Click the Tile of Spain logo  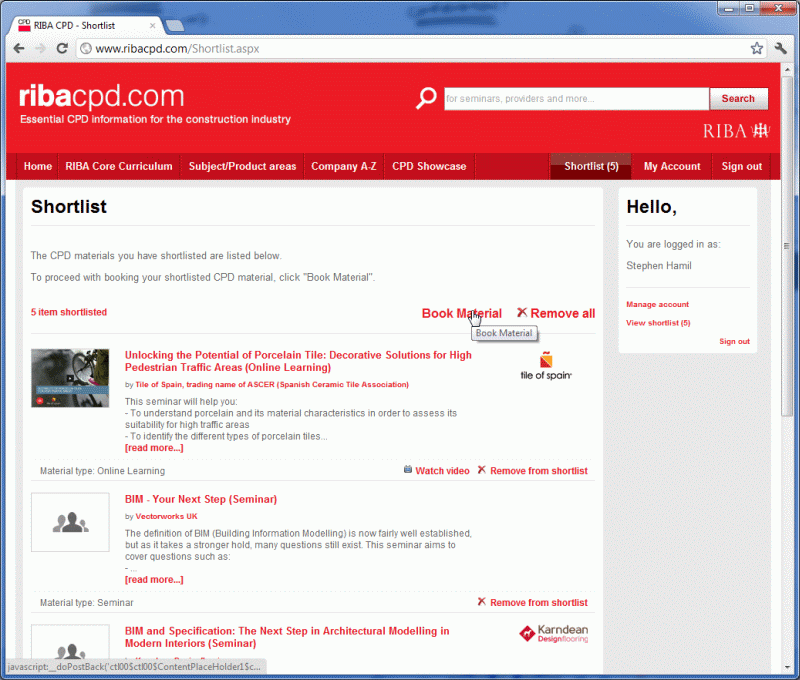(x=546, y=366)
